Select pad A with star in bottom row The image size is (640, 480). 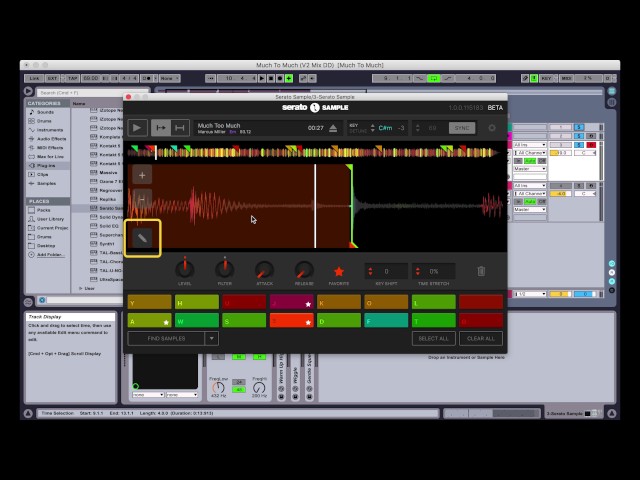[149, 320]
